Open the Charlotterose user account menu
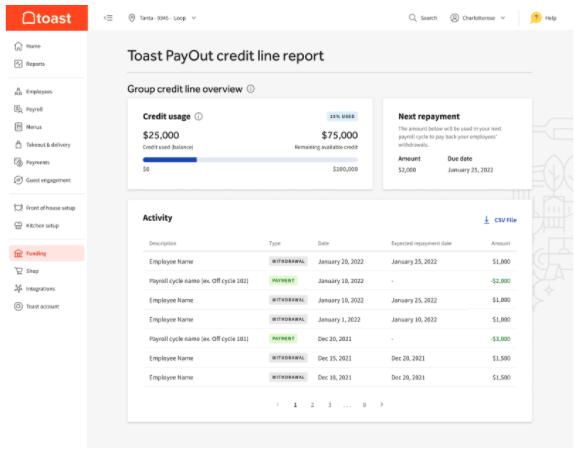 (x=477, y=18)
